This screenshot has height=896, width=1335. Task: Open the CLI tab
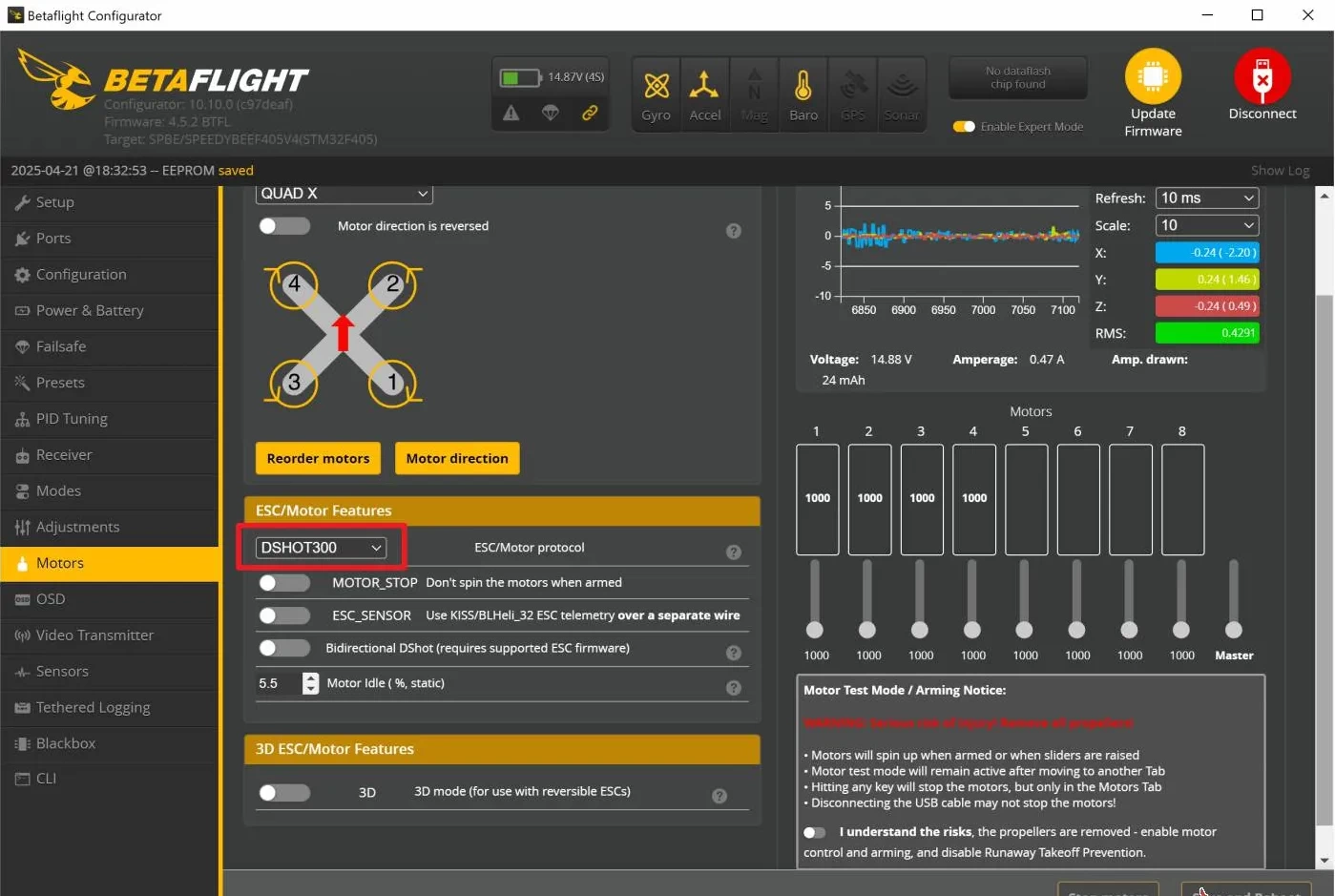[110, 779]
